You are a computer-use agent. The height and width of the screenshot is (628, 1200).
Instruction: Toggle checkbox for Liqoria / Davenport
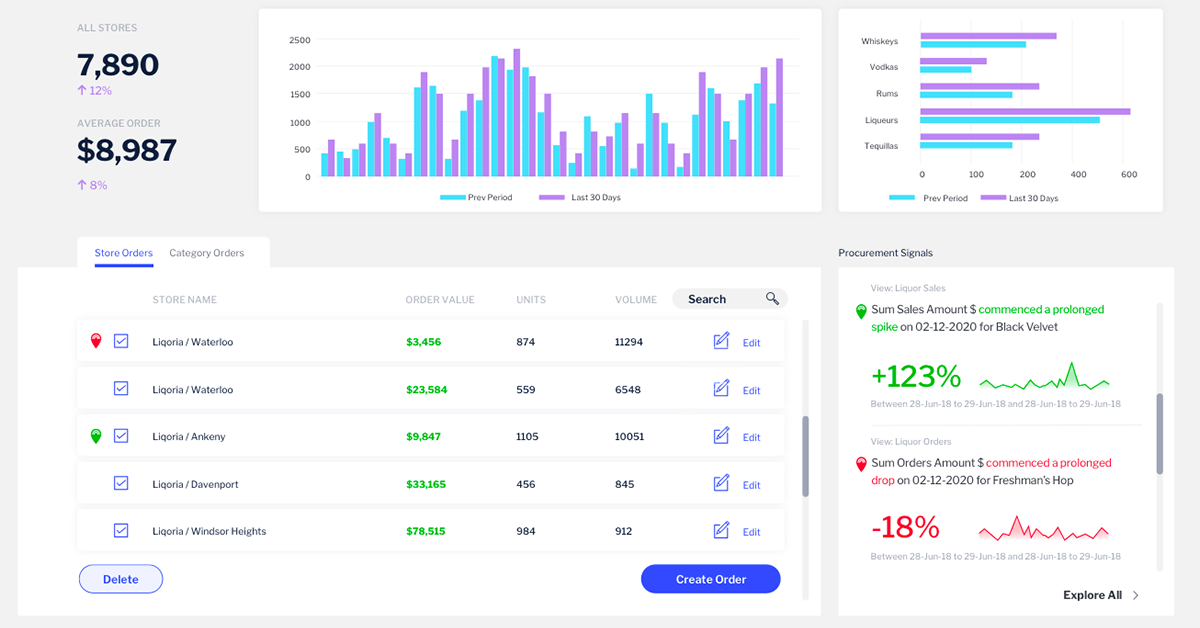[121, 484]
